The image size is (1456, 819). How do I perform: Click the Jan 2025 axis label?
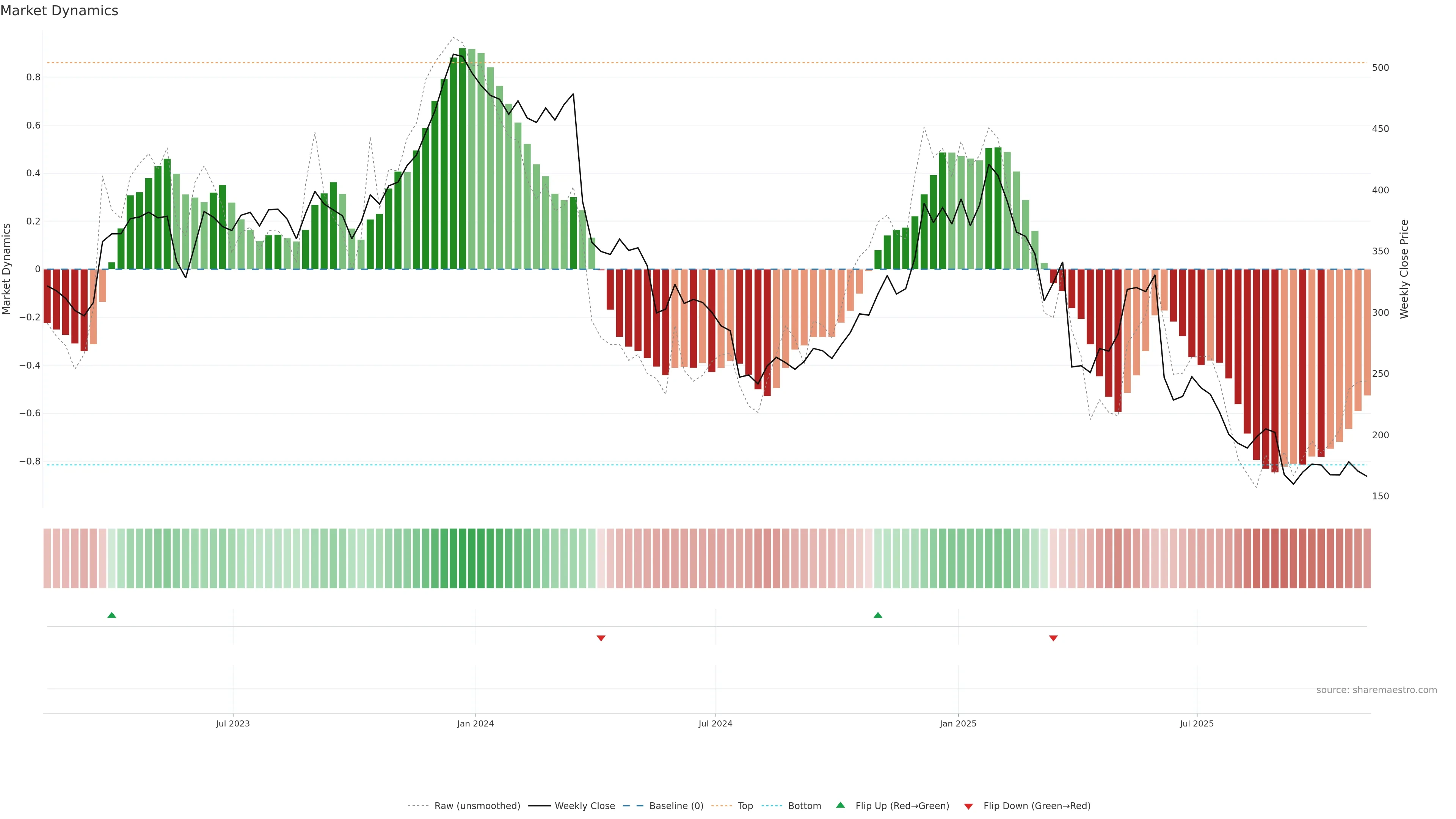[x=957, y=723]
